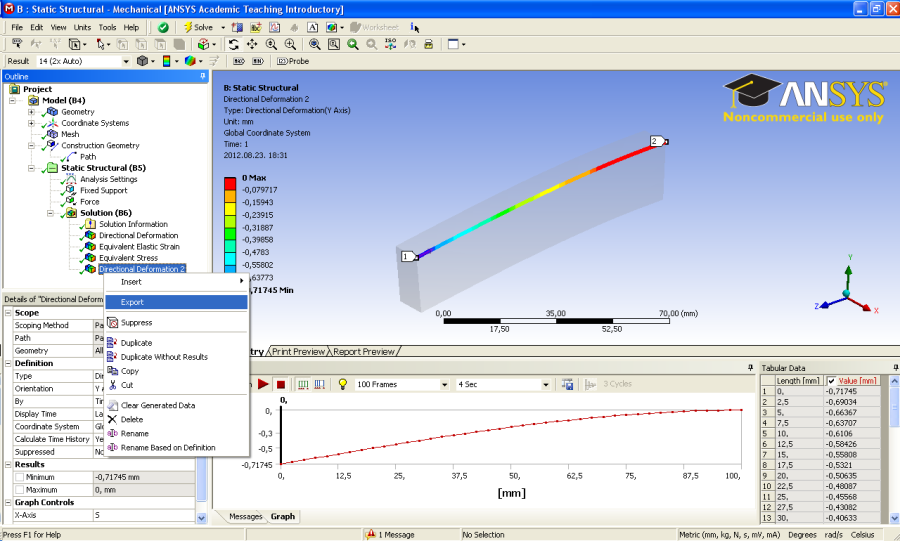This screenshot has width=900, height=541.
Task: Select Equivalent Stress in the tree
Action: (128, 258)
